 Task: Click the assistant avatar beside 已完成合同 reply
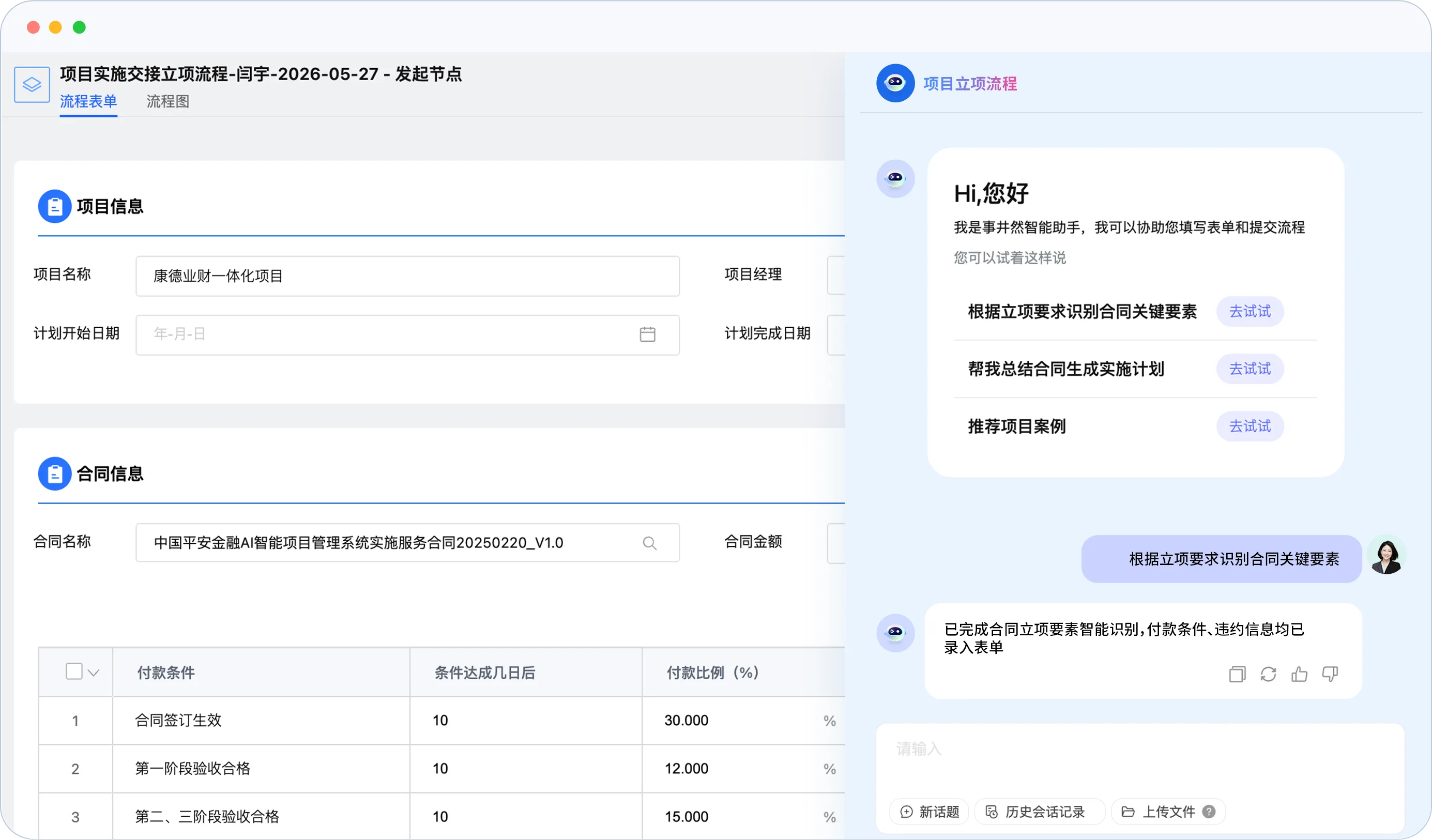[x=895, y=633]
